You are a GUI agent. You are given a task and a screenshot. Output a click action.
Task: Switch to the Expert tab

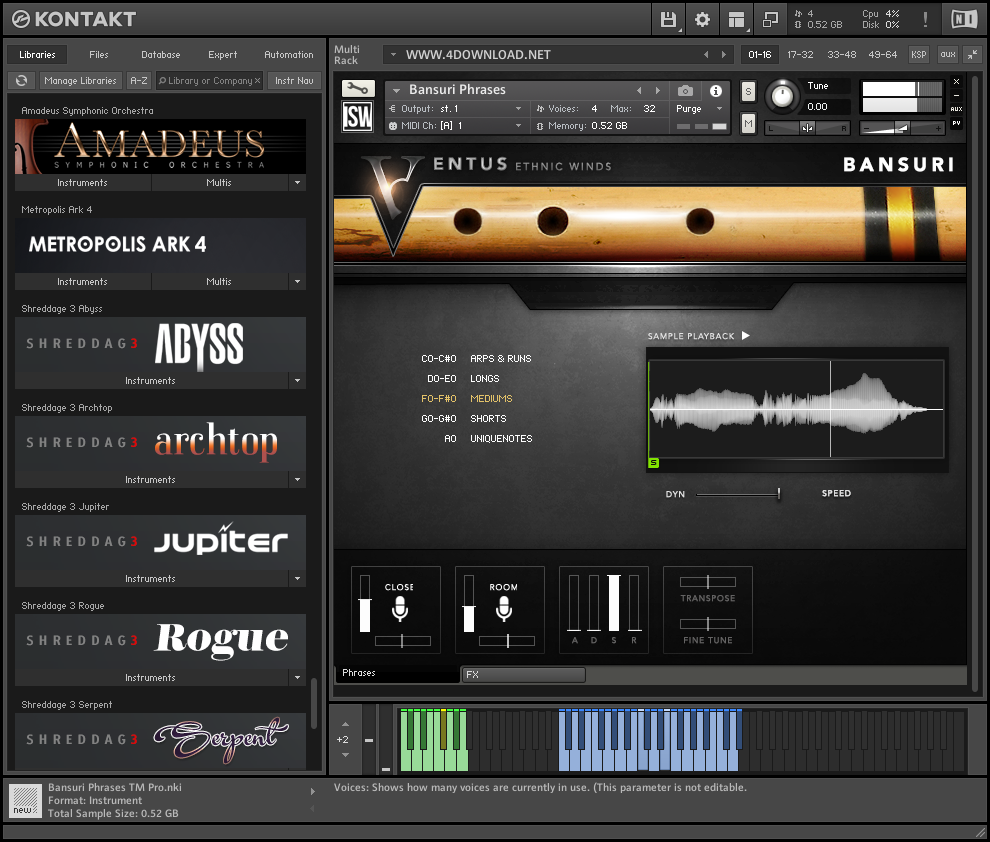[x=223, y=55]
